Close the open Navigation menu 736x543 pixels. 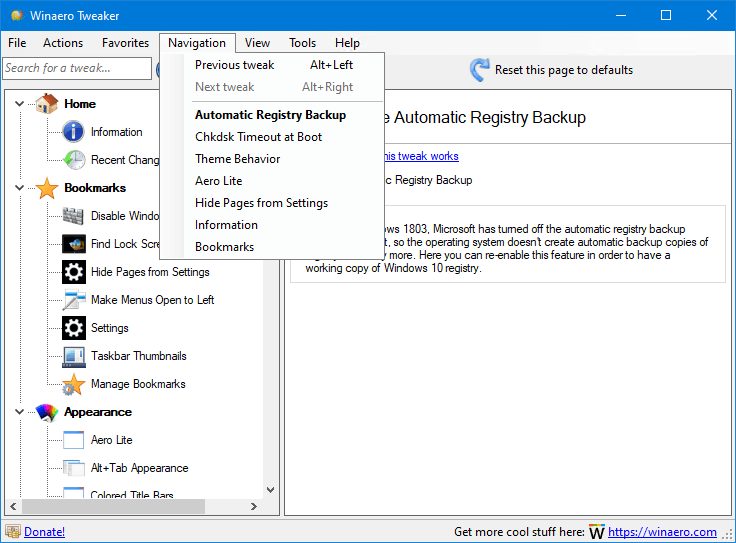pos(197,43)
